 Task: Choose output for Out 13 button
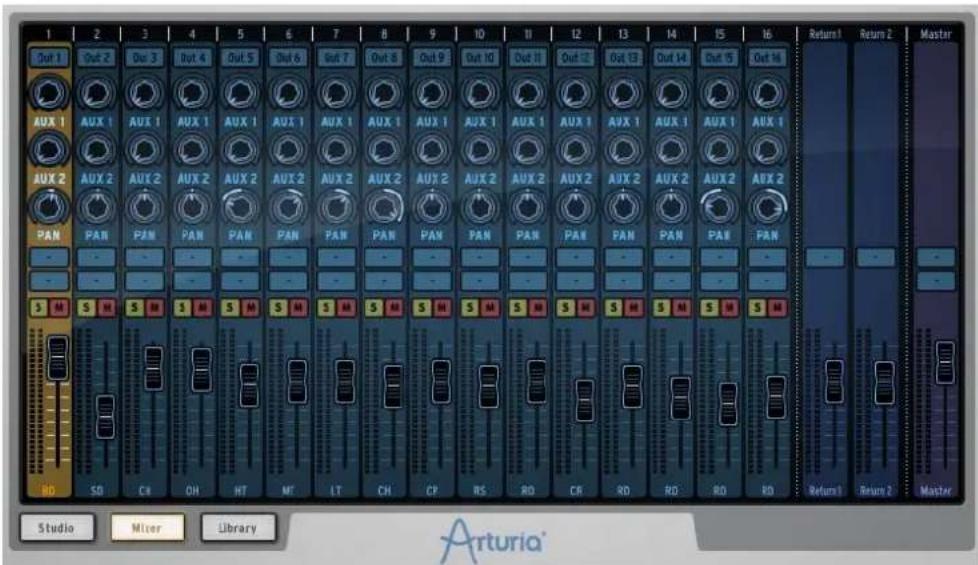pos(624,58)
